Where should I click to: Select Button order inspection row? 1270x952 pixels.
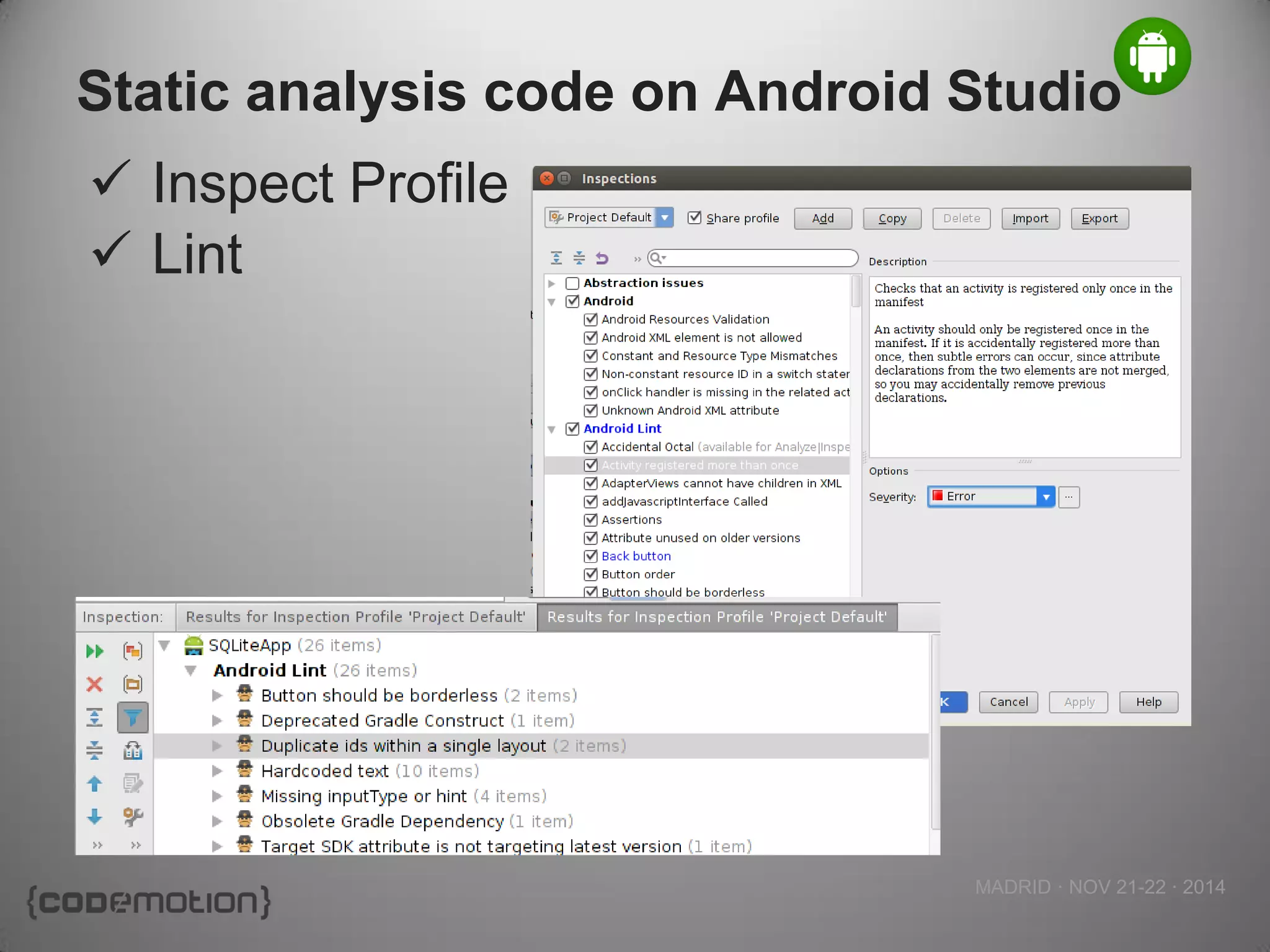point(696,575)
